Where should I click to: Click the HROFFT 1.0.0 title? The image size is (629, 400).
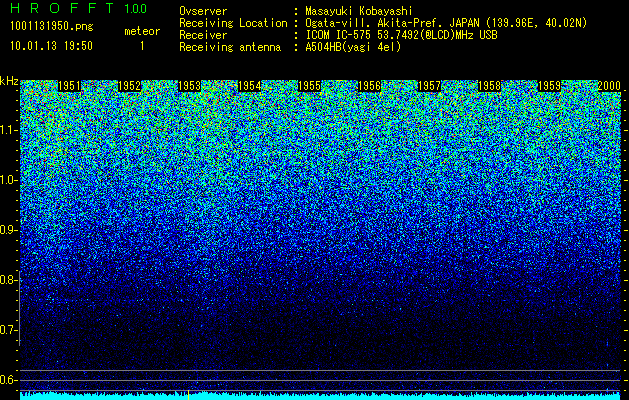[79, 8]
